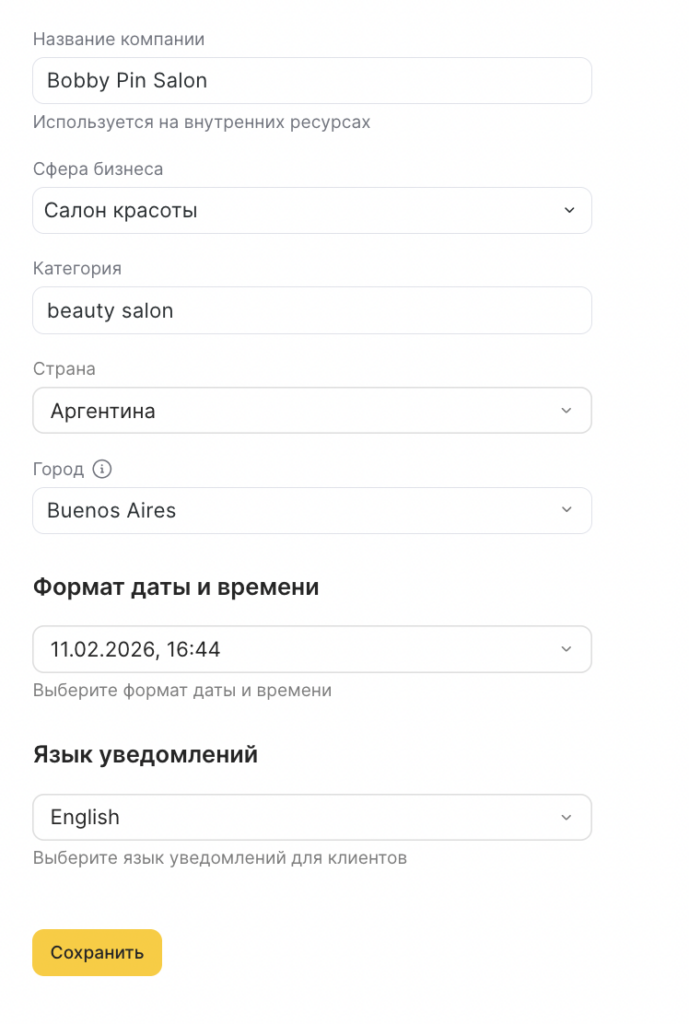The width and height of the screenshot is (689, 1024).
Task: Click the Сфера бизнеса label
Action: (x=98, y=169)
